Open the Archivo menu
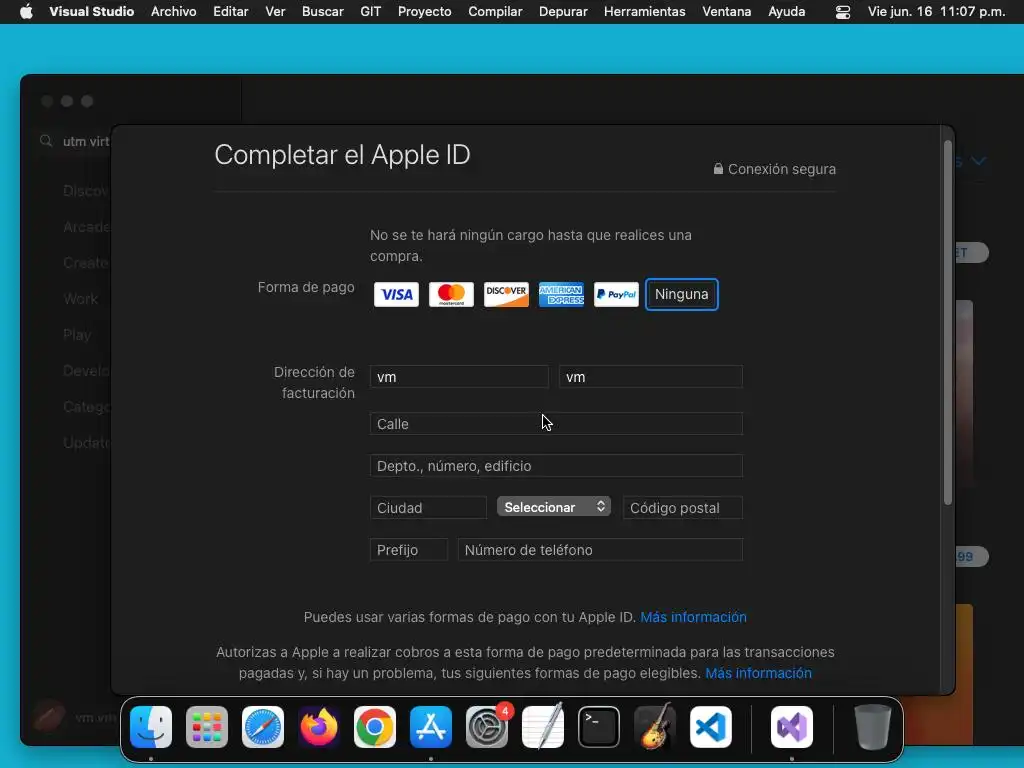 click(x=174, y=12)
